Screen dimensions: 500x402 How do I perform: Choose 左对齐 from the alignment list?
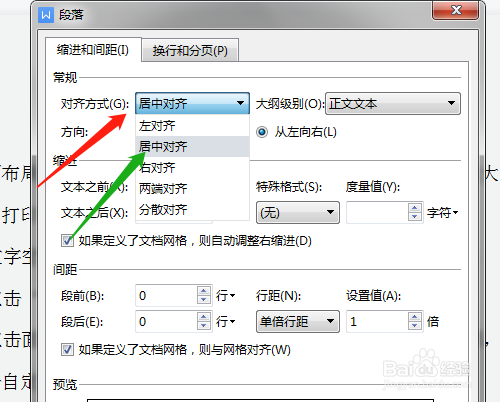coord(192,126)
